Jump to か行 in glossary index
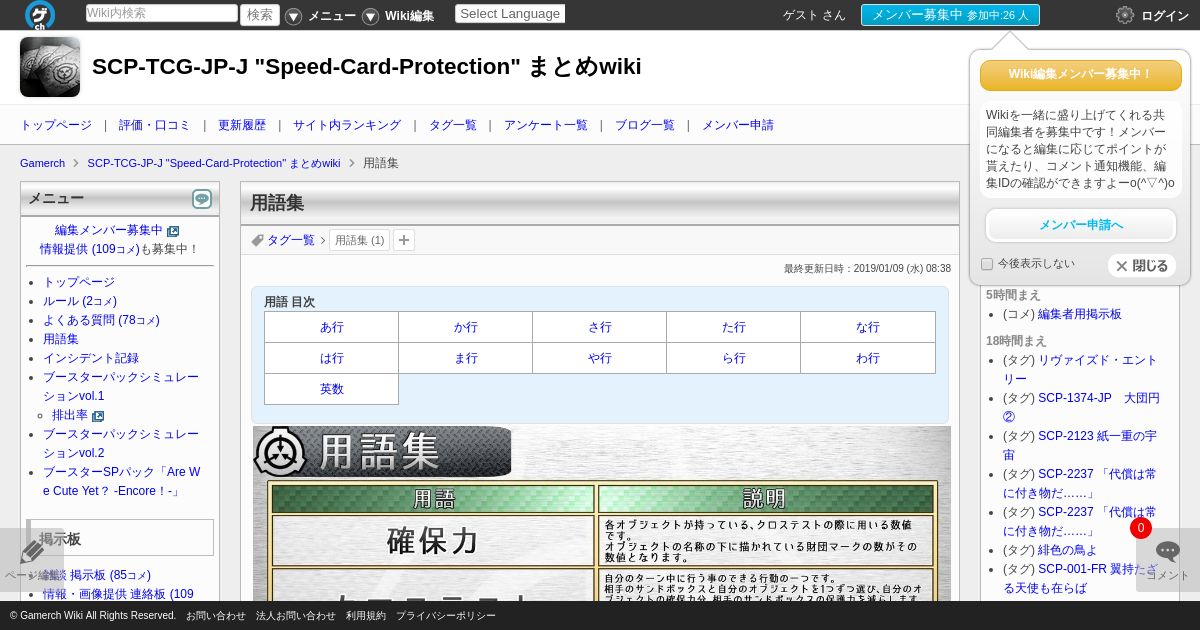The height and width of the screenshot is (630, 1200). tap(466, 328)
